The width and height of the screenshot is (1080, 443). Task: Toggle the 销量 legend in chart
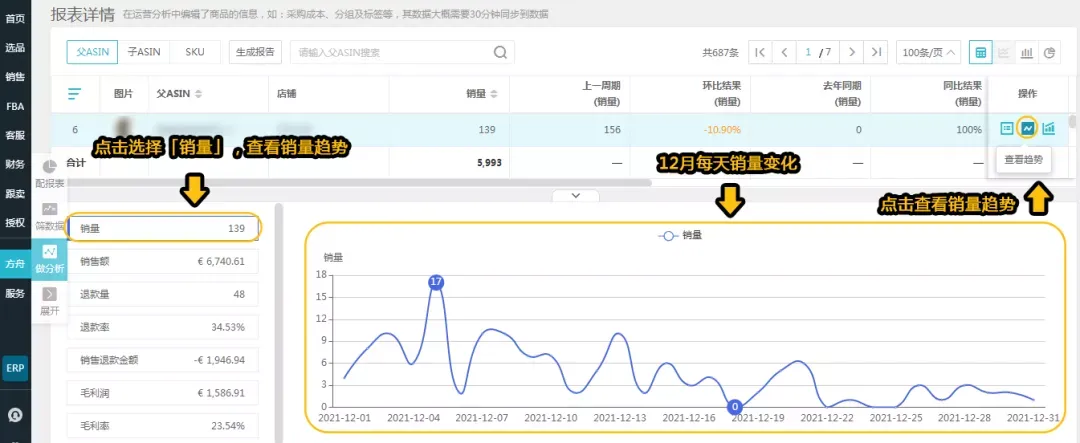[x=680, y=236]
